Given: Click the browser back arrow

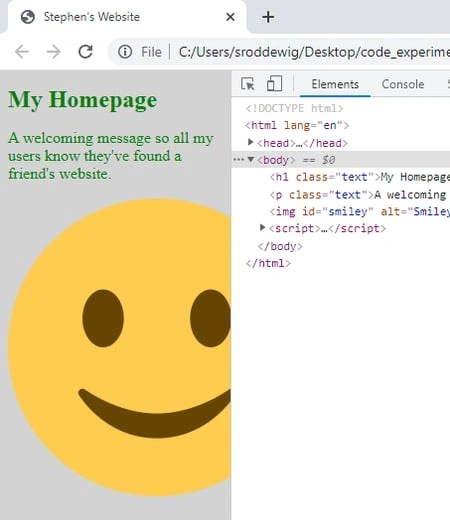Looking at the screenshot, I should 22,52.
